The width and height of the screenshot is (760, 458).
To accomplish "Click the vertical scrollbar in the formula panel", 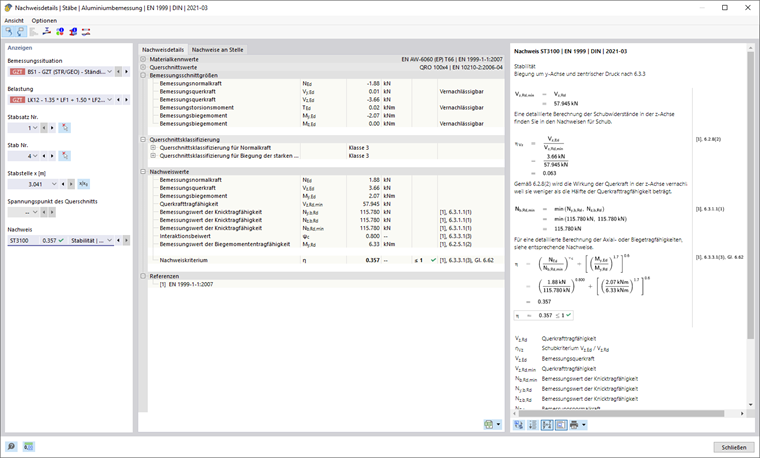I will tap(750, 195).
